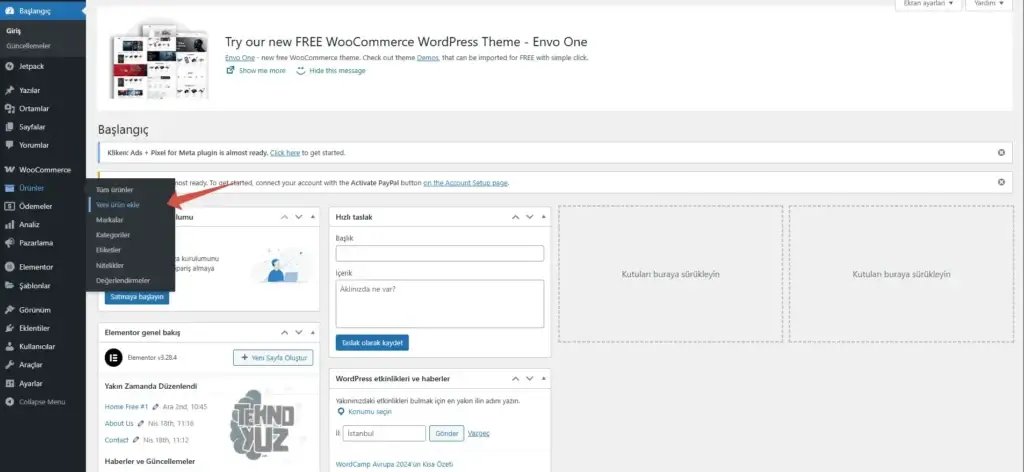Click the Sayfalar pages icon
The width and height of the screenshot is (1024, 472).
(9, 127)
